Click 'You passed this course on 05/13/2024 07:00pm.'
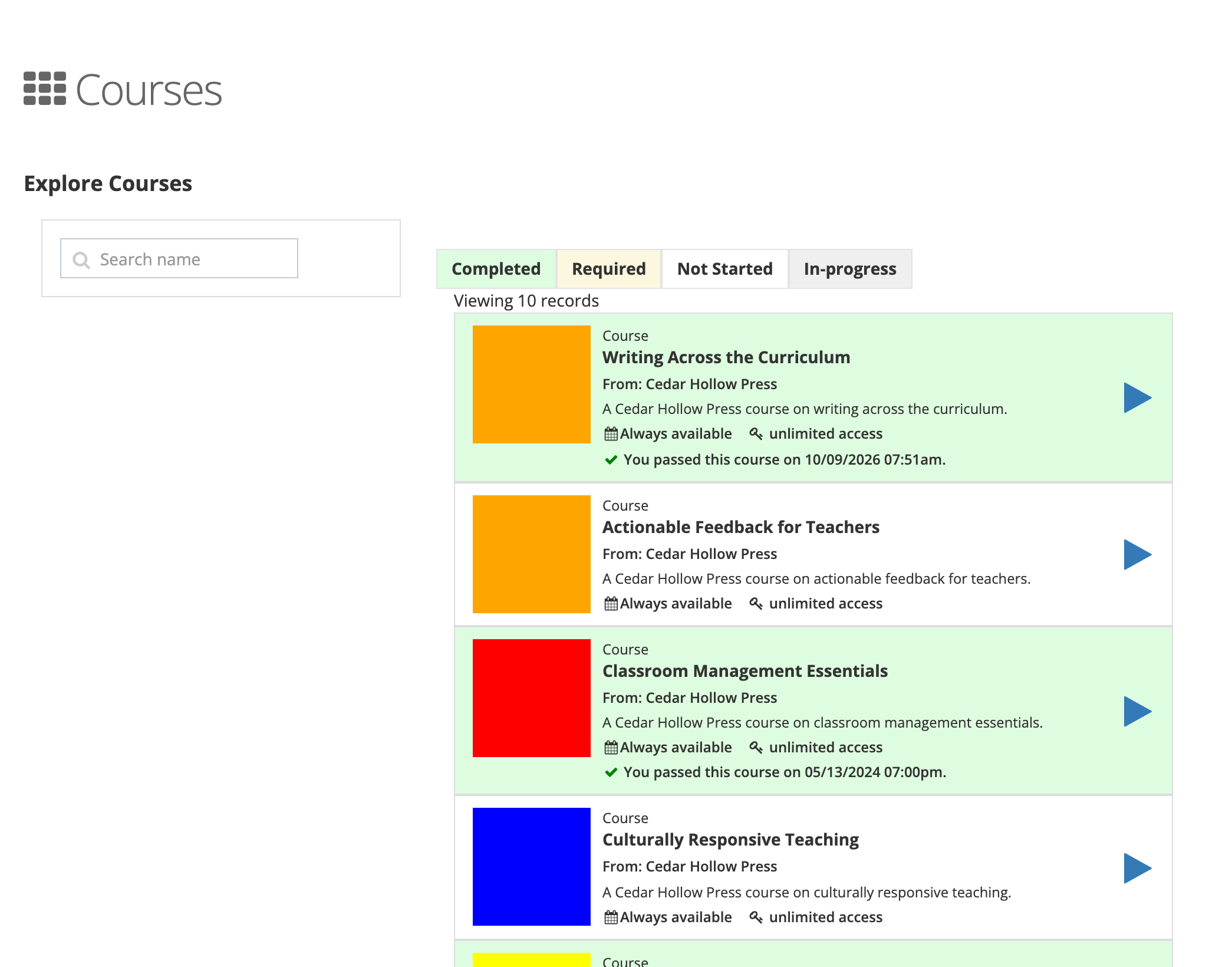This screenshot has width=1232, height=967. pos(785,772)
